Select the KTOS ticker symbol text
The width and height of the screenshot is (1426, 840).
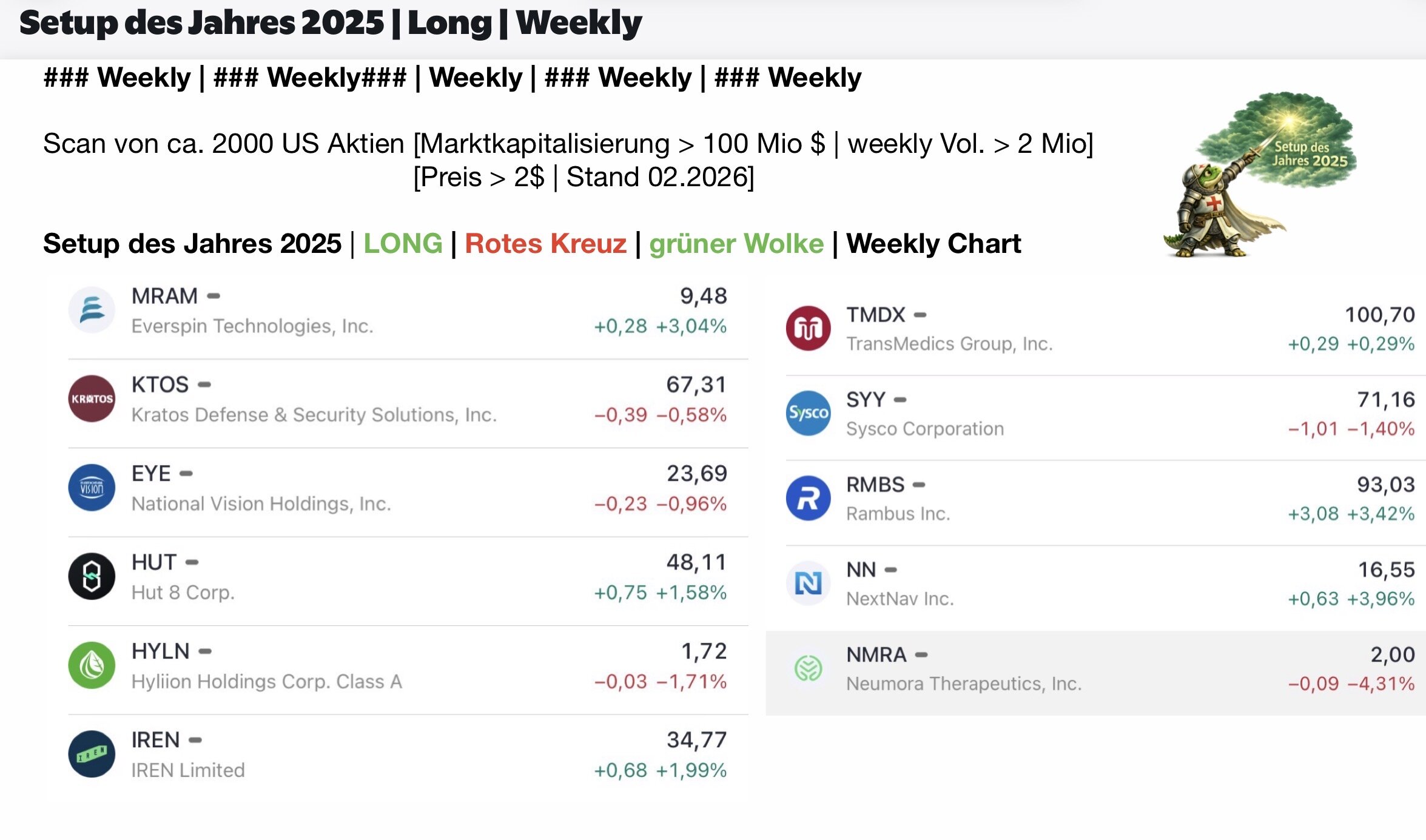[x=160, y=385]
